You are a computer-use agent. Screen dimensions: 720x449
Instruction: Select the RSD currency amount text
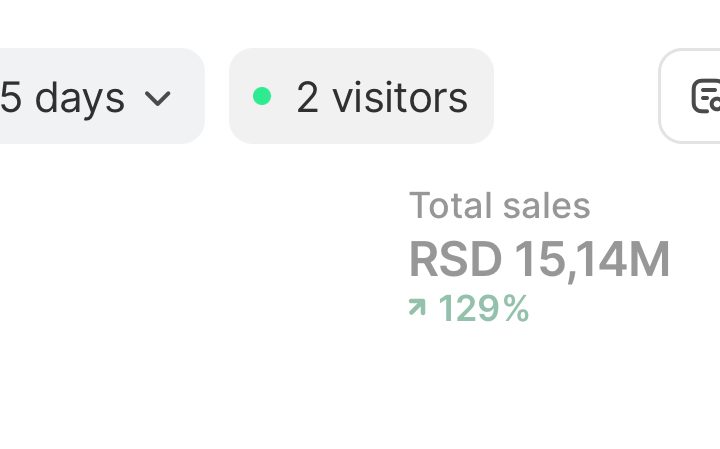tap(538, 259)
